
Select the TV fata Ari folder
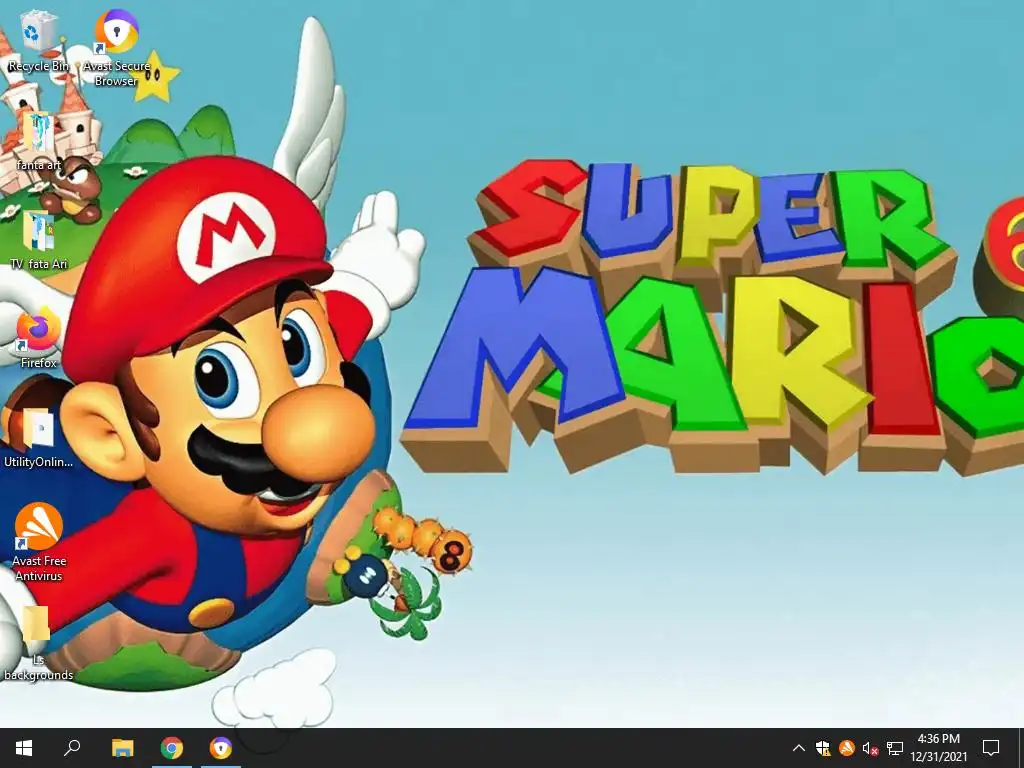click(x=39, y=240)
